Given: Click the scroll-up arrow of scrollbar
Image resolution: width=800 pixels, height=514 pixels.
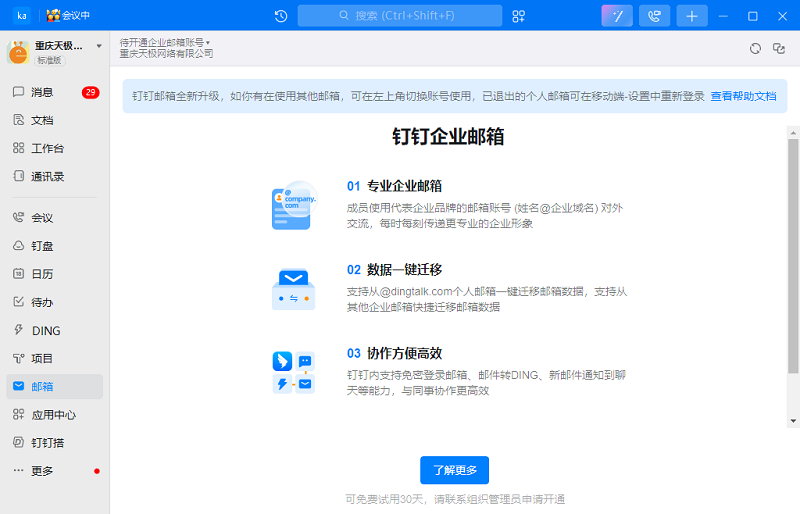Looking at the screenshot, I should click(x=793, y=133).
